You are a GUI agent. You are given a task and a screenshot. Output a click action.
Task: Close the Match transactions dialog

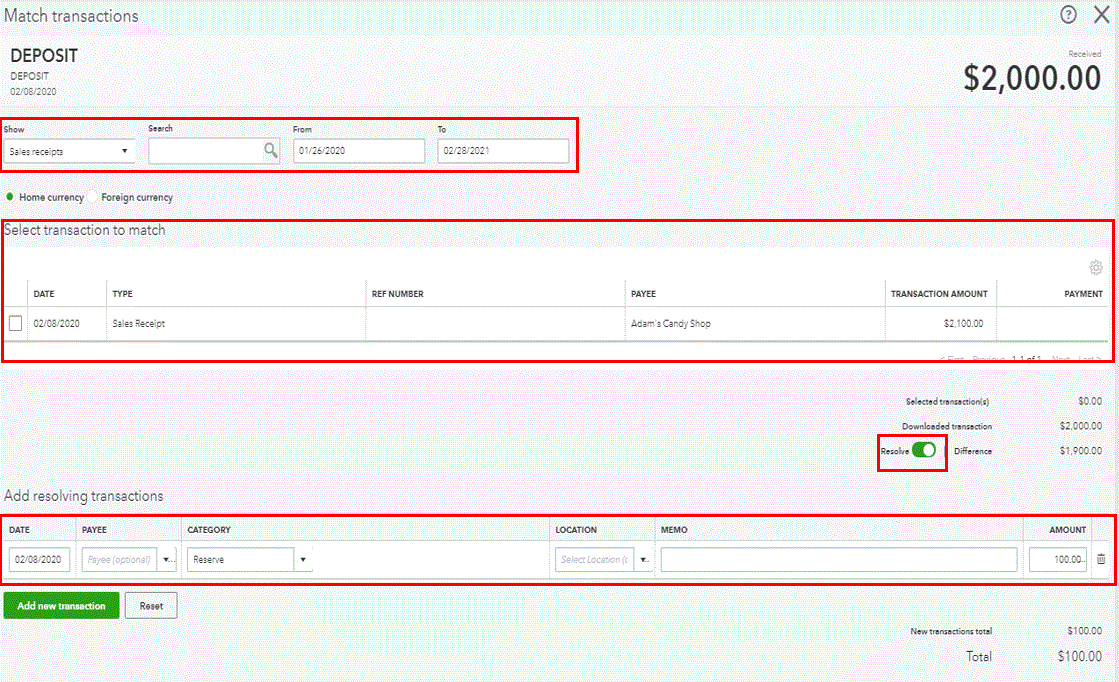tap(1101, 14)
